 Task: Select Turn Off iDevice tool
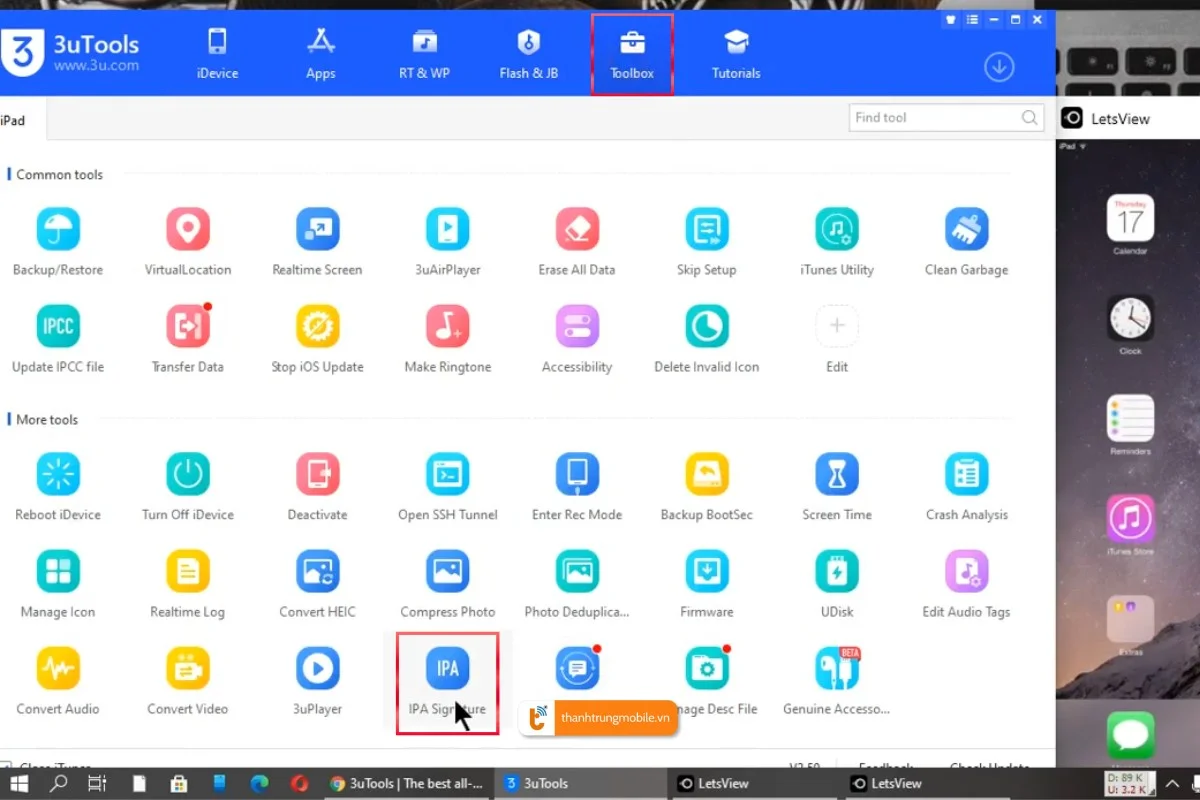pos(188,474)
